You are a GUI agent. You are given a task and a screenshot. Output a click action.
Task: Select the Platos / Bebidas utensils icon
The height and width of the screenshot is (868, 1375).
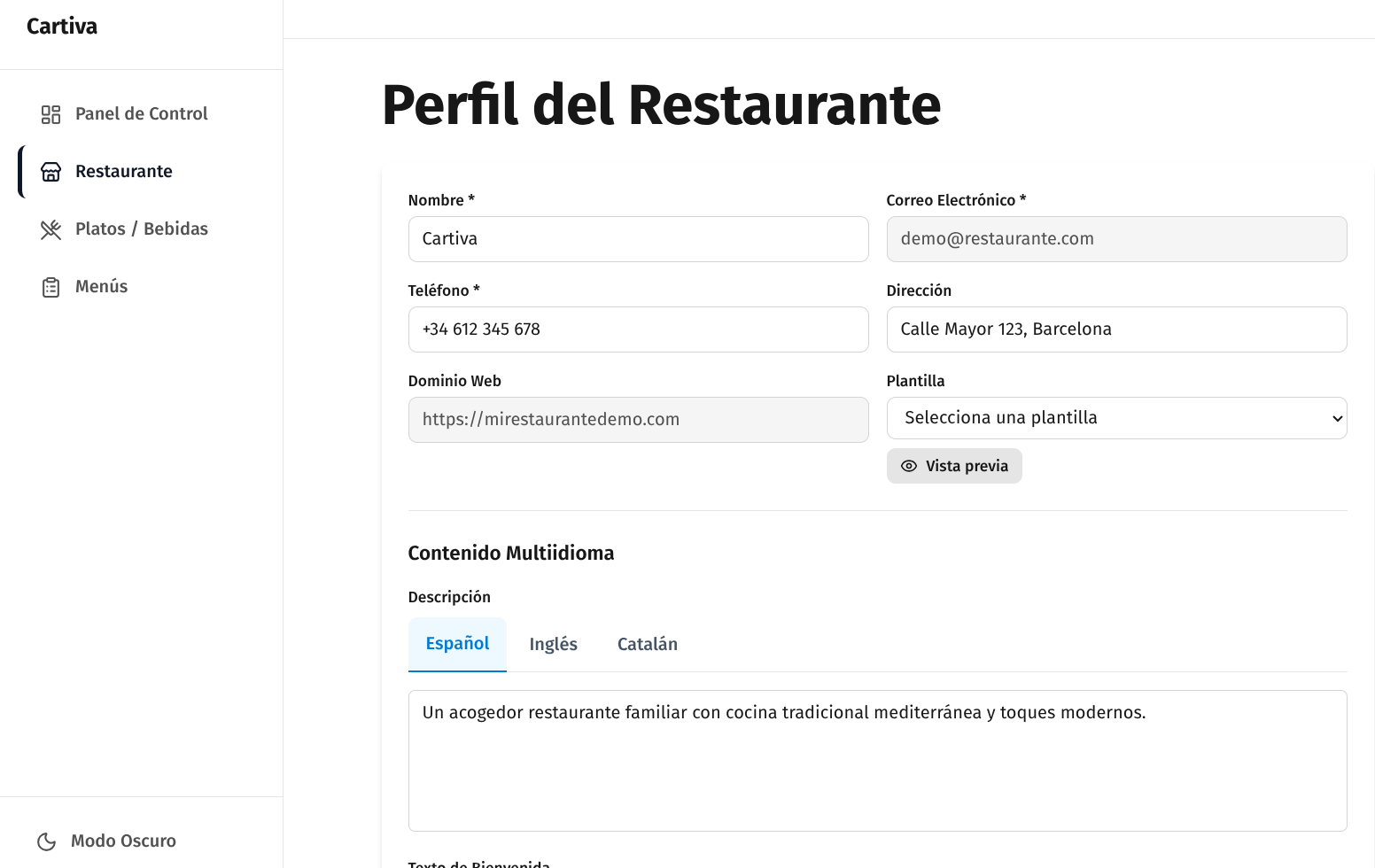click(50, 229)
